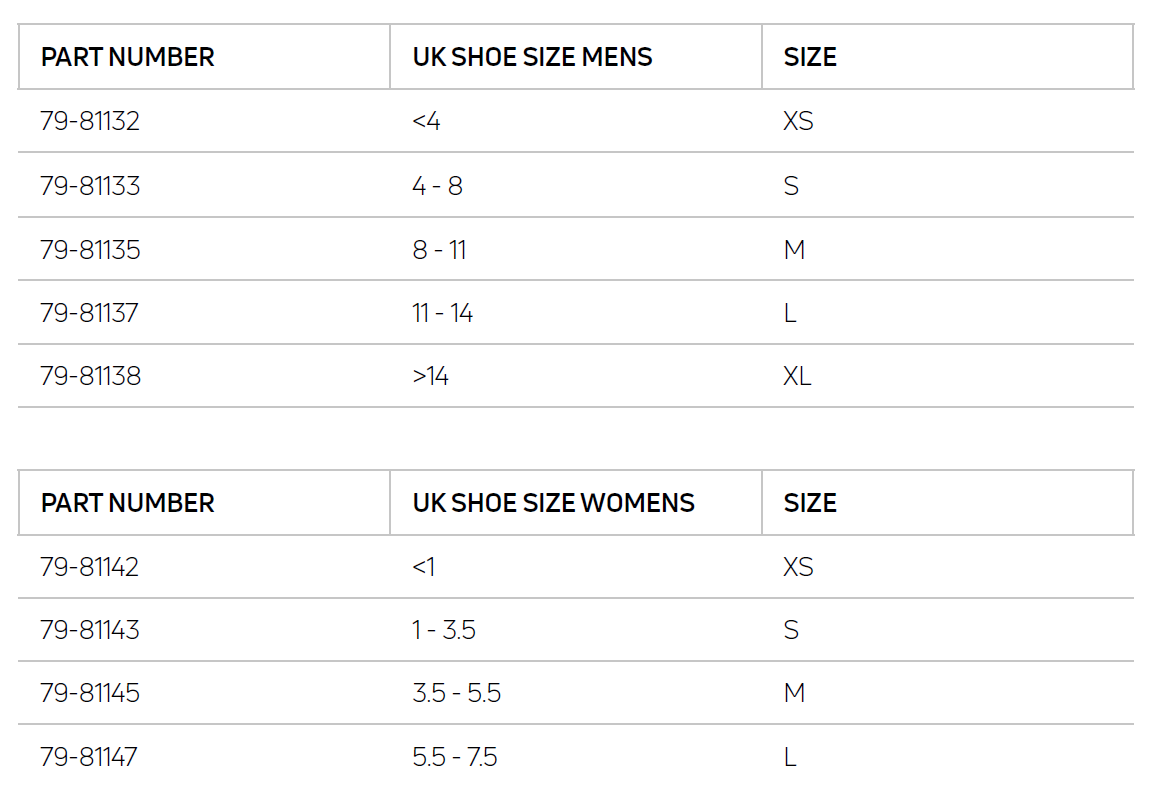Select part number 79-81137
This screenshot has height=801, width=1160.
point(89,313)
